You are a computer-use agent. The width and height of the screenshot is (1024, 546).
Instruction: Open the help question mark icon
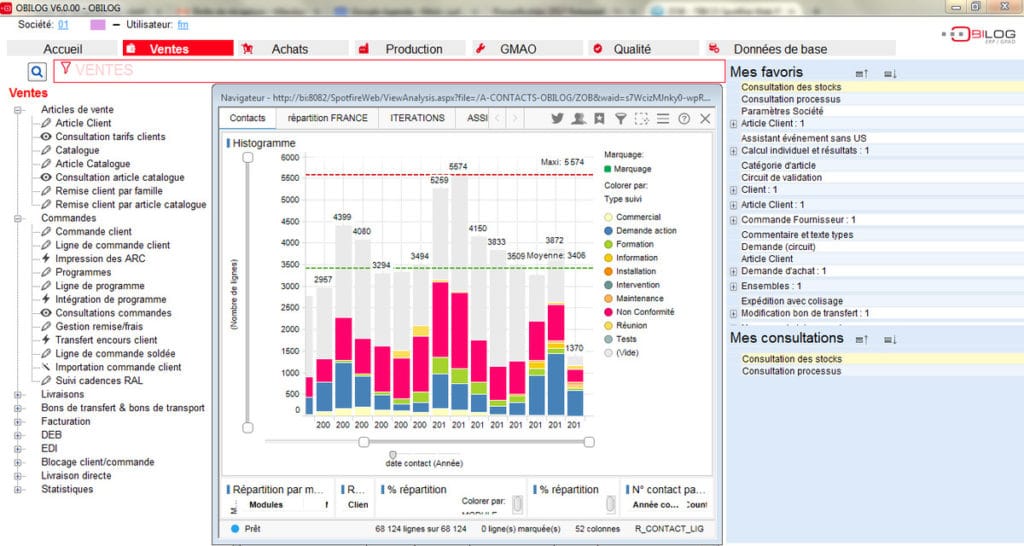[x=684, y=118]
